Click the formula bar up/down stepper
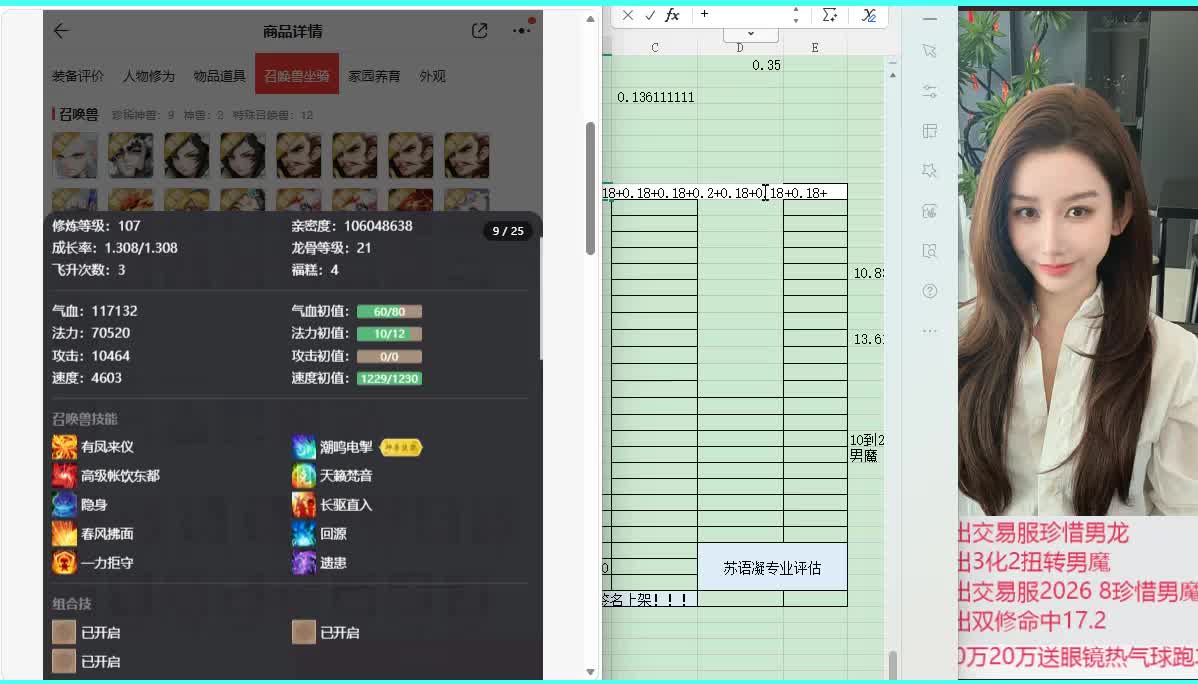The image size is (1198, 684). pyautogui.click(x=796, y=15)
